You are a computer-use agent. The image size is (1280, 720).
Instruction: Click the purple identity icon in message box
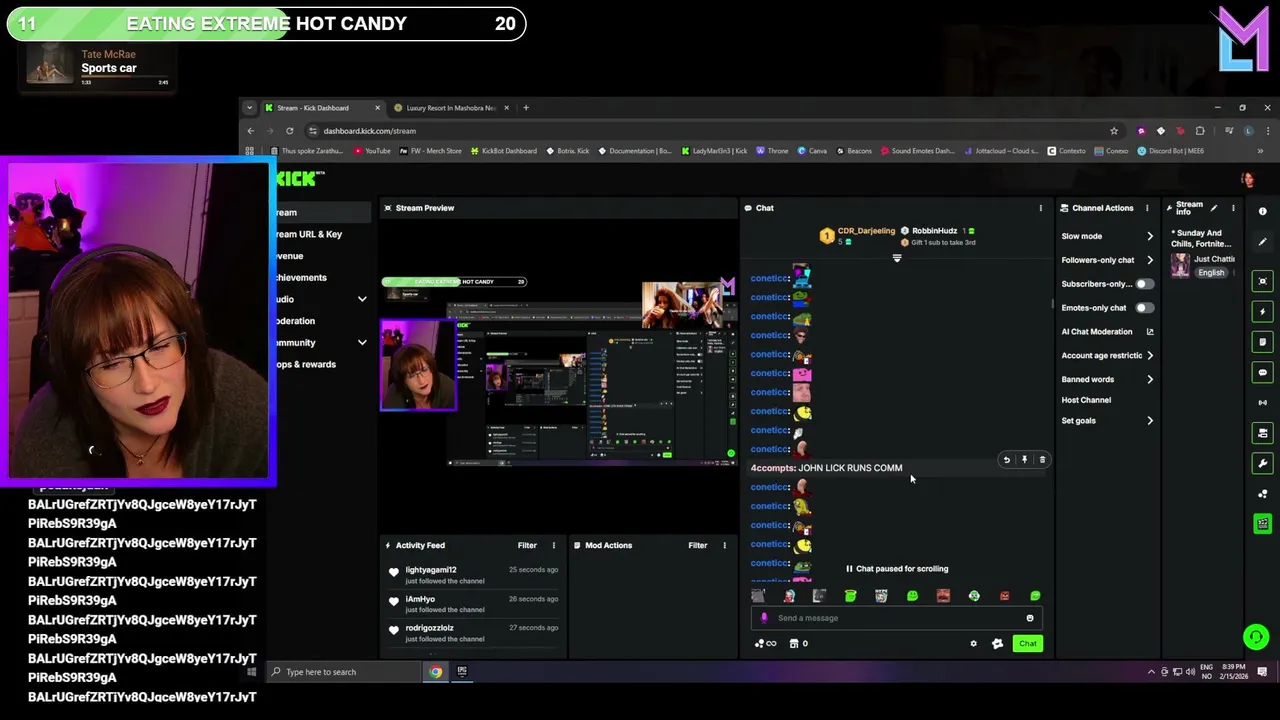pyautogui.click(x=764, y=618)
